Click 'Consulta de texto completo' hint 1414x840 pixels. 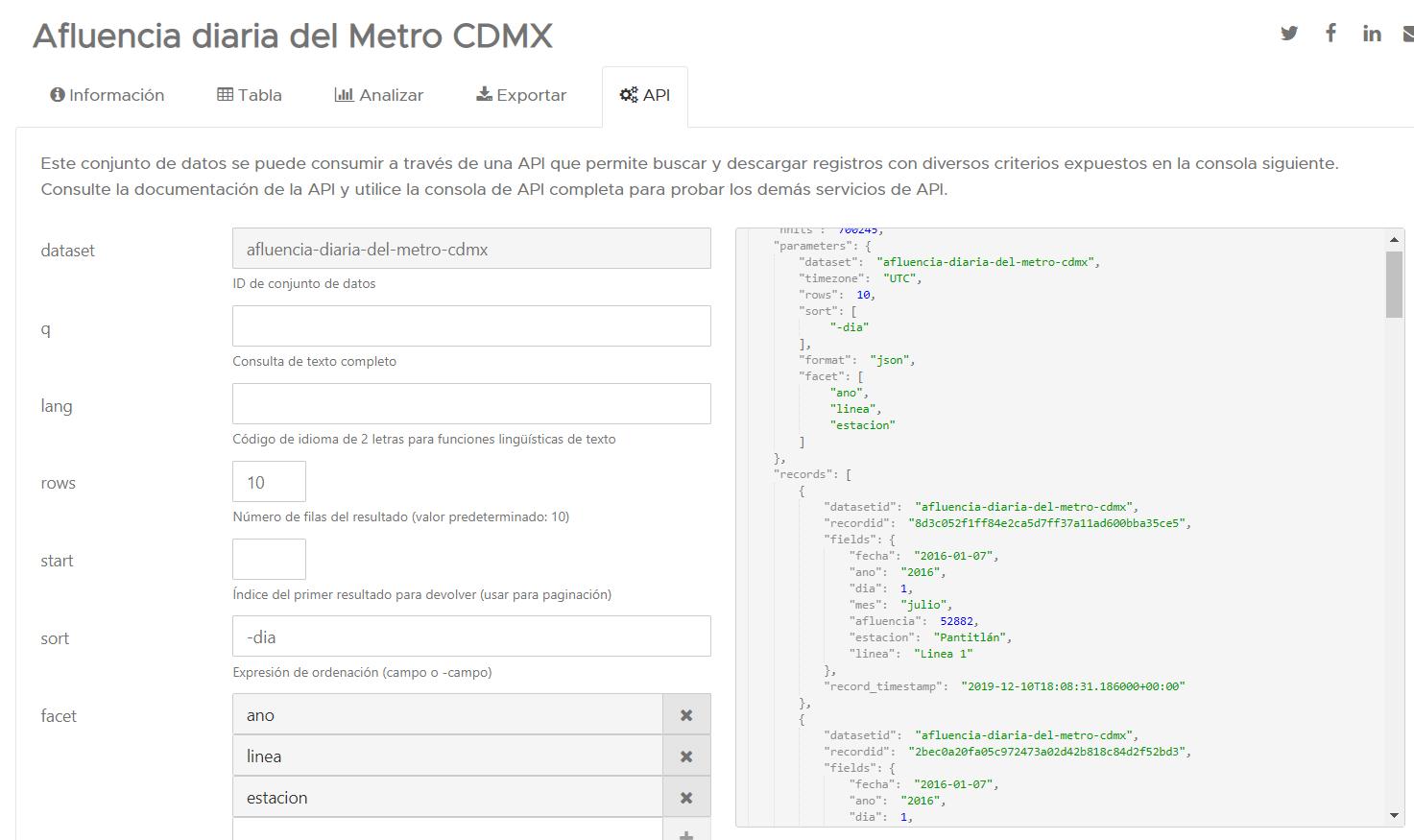pos(315,362)
